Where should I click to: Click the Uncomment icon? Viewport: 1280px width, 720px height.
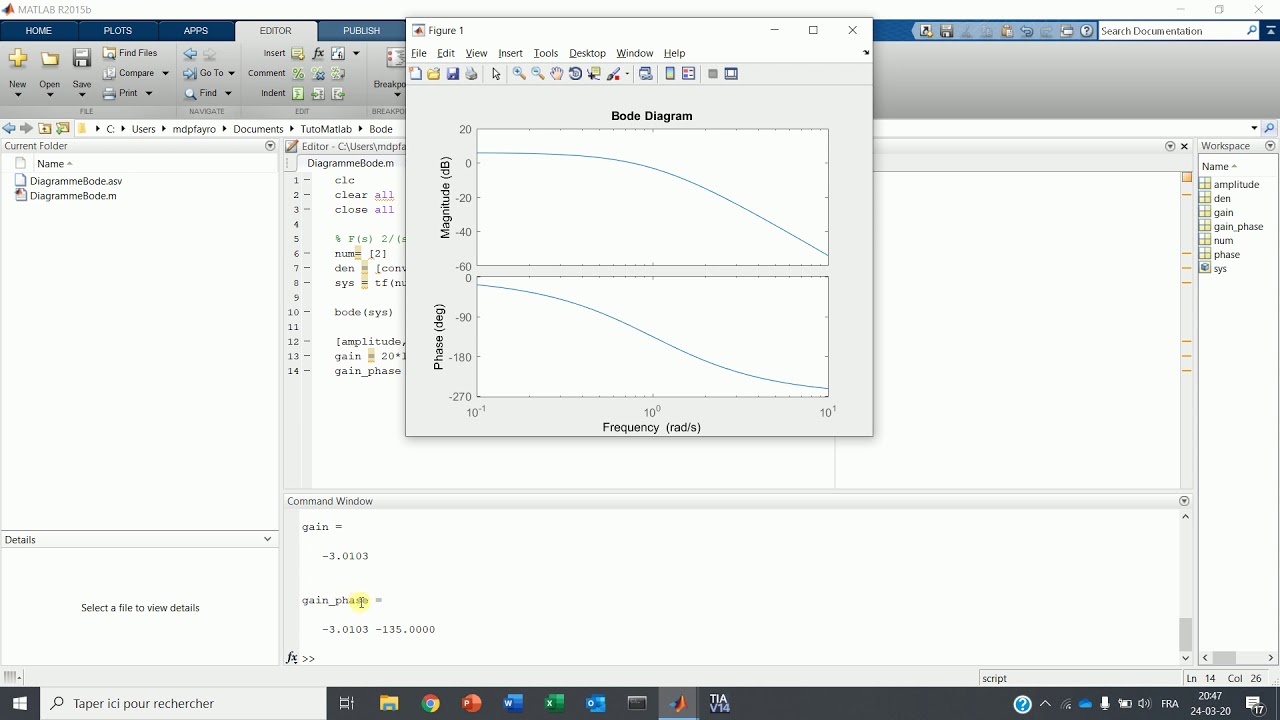tap(318, 74)
